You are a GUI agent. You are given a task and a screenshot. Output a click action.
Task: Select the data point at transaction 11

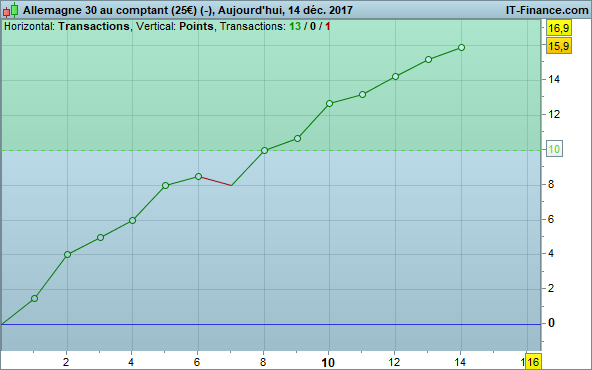[362, 94]
